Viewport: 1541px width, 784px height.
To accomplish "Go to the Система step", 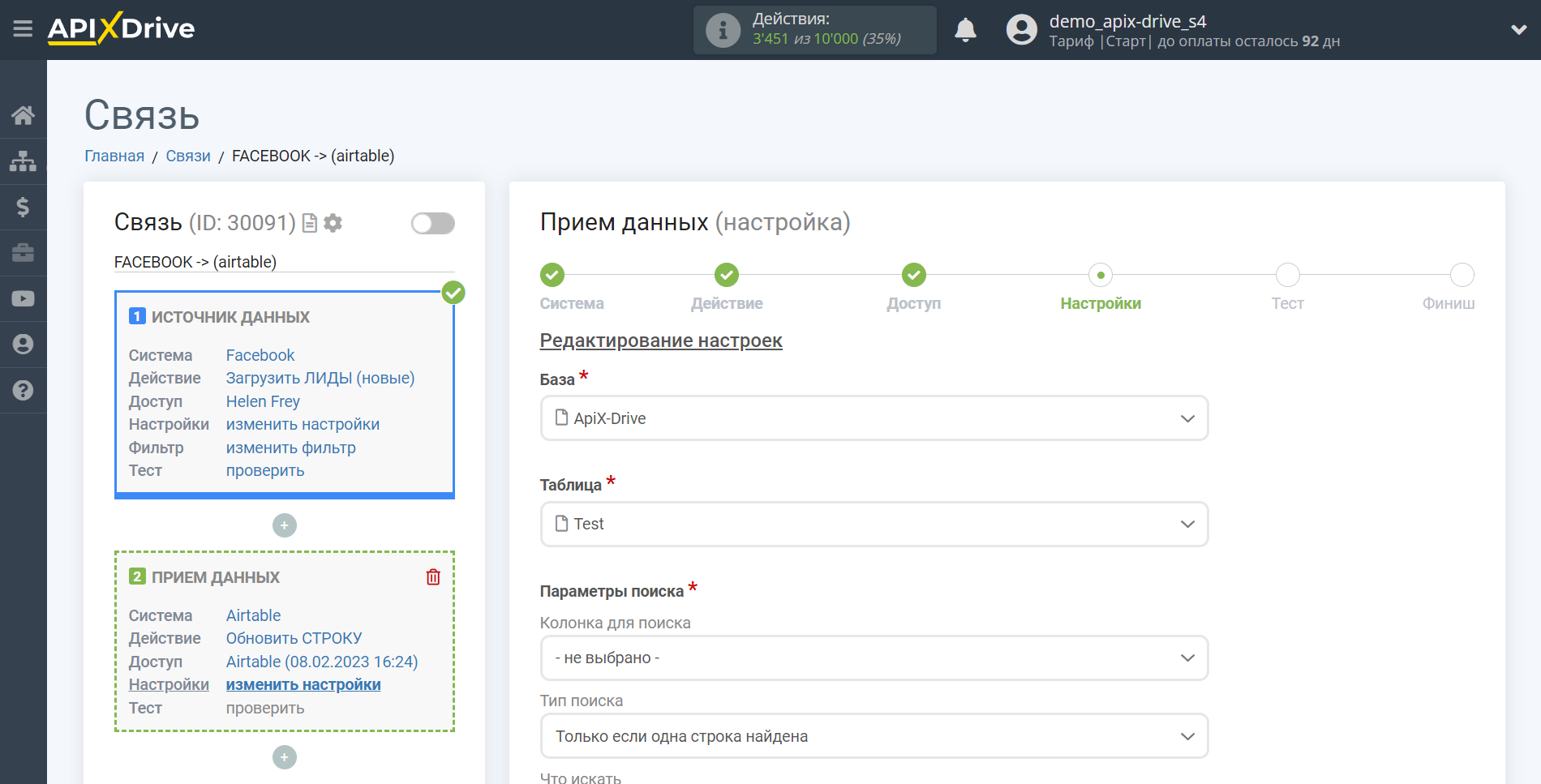I will point(552,275).
